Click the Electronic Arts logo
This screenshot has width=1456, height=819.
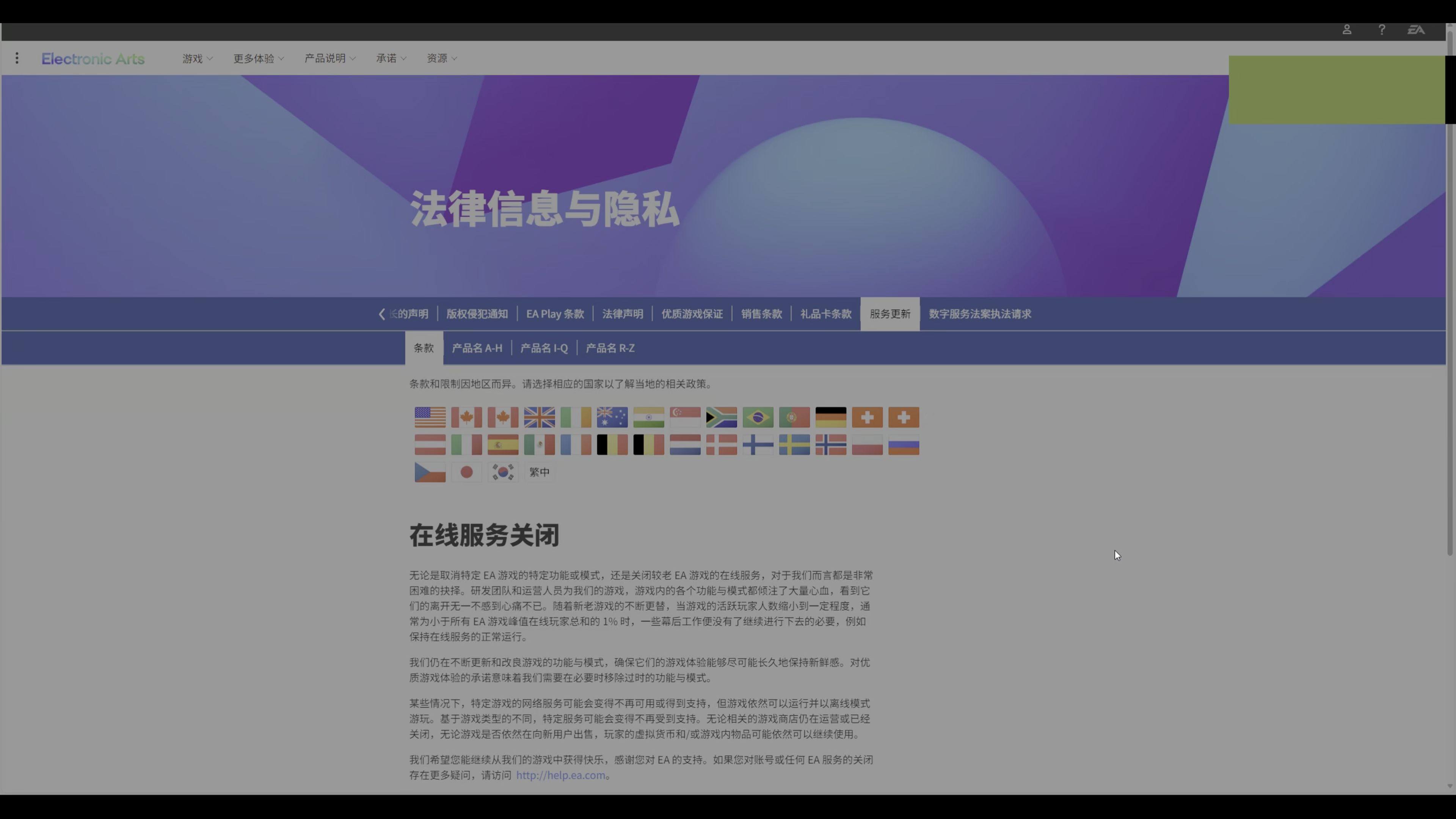93,59
